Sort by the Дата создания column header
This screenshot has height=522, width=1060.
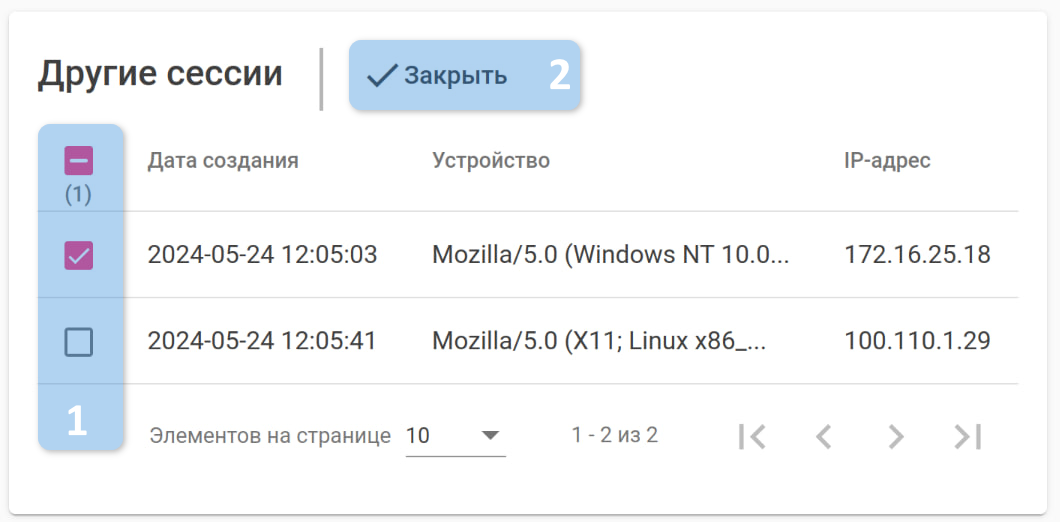[x=223, y=160]
